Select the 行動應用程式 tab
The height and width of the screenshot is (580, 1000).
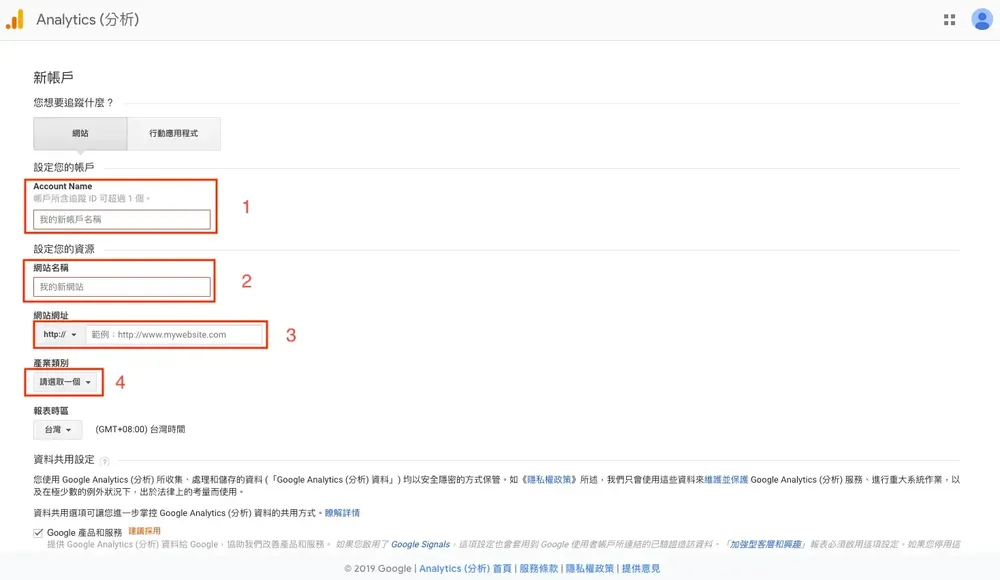(173, 133)
